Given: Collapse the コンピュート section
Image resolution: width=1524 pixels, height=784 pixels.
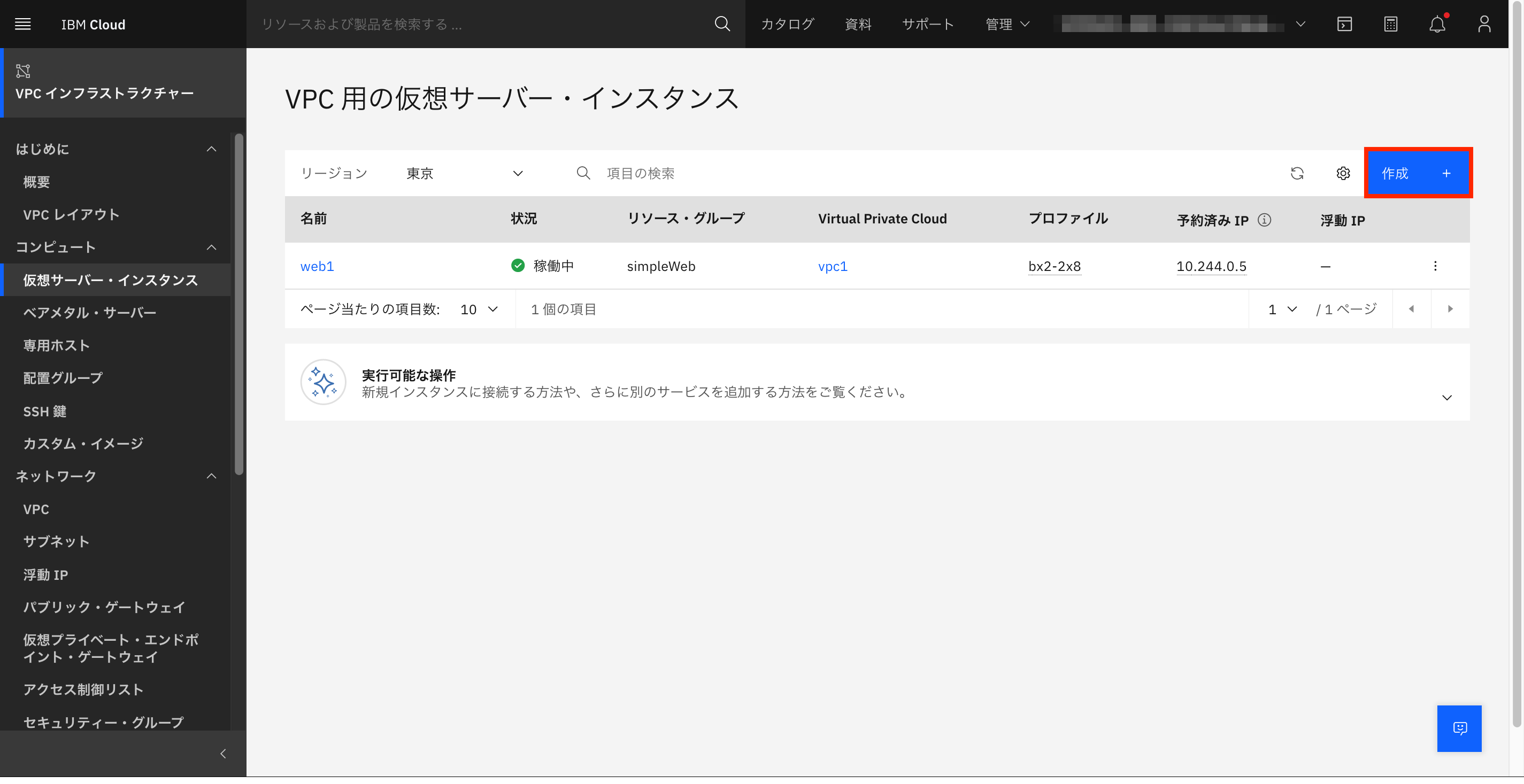Looking at the screenshot, I should pos(211,247).
